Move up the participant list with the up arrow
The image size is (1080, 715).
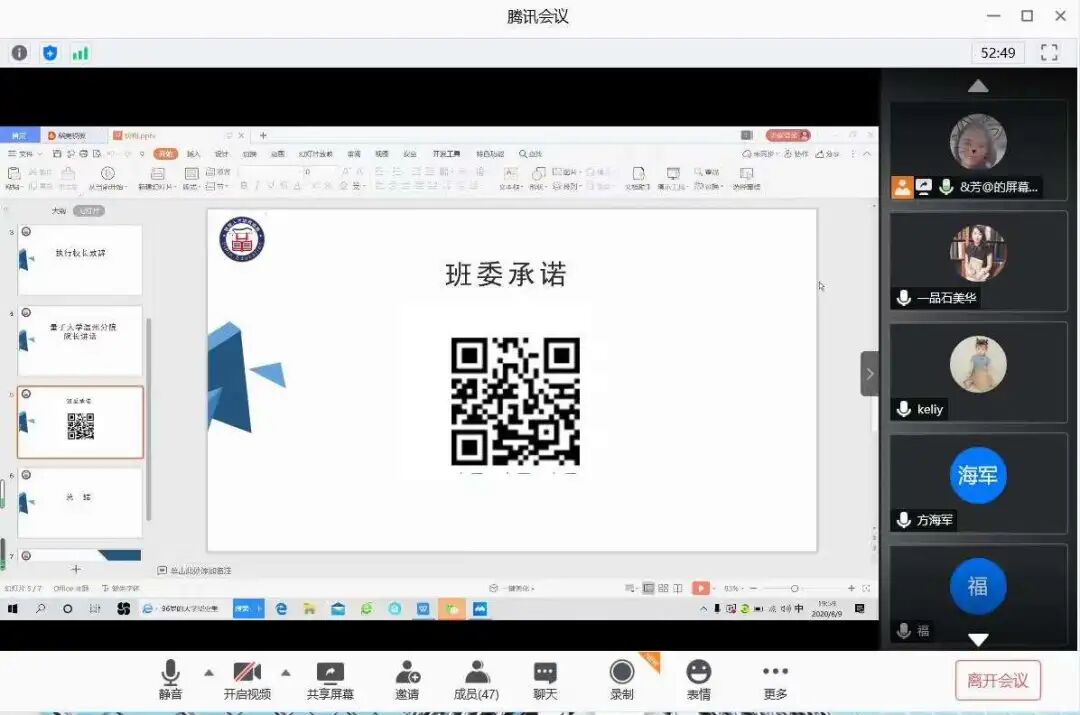[x=978, y=86]
